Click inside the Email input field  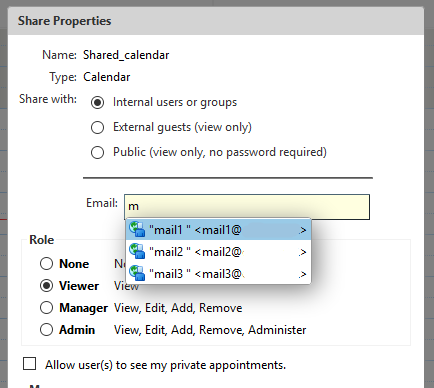click(x=247, y=207)
